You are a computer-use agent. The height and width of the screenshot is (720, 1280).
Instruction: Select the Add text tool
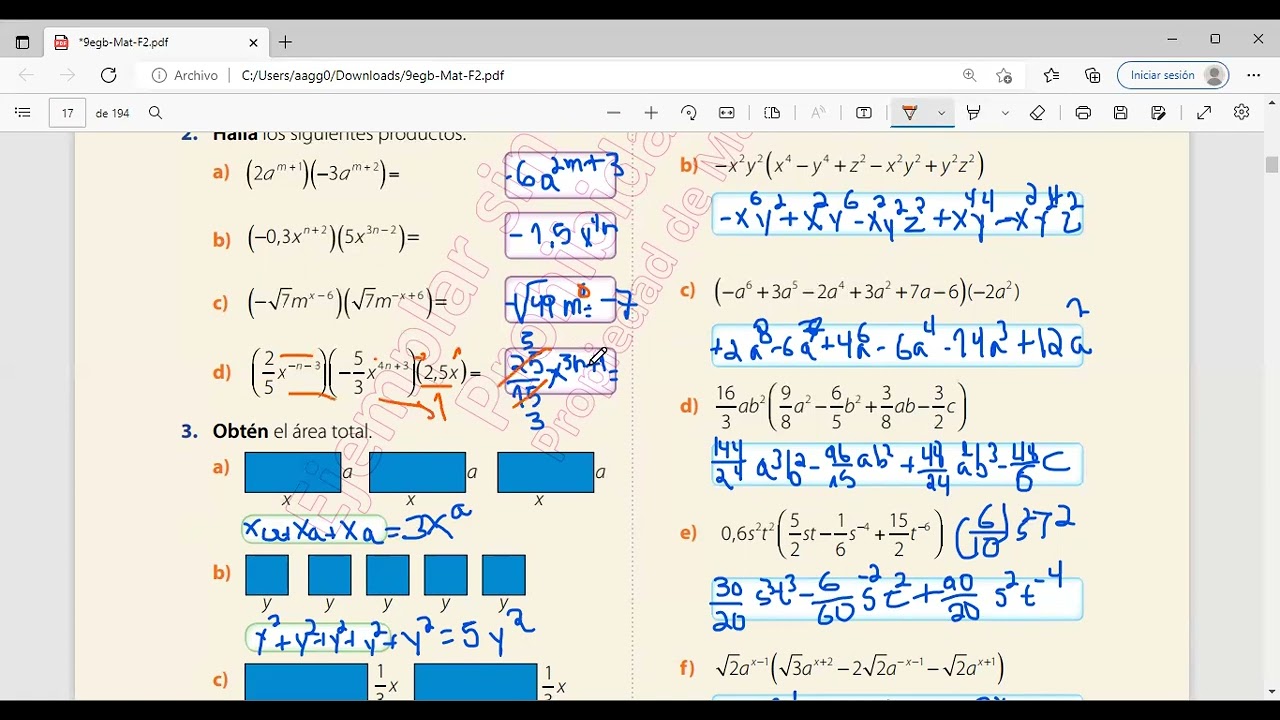[864, 113]
